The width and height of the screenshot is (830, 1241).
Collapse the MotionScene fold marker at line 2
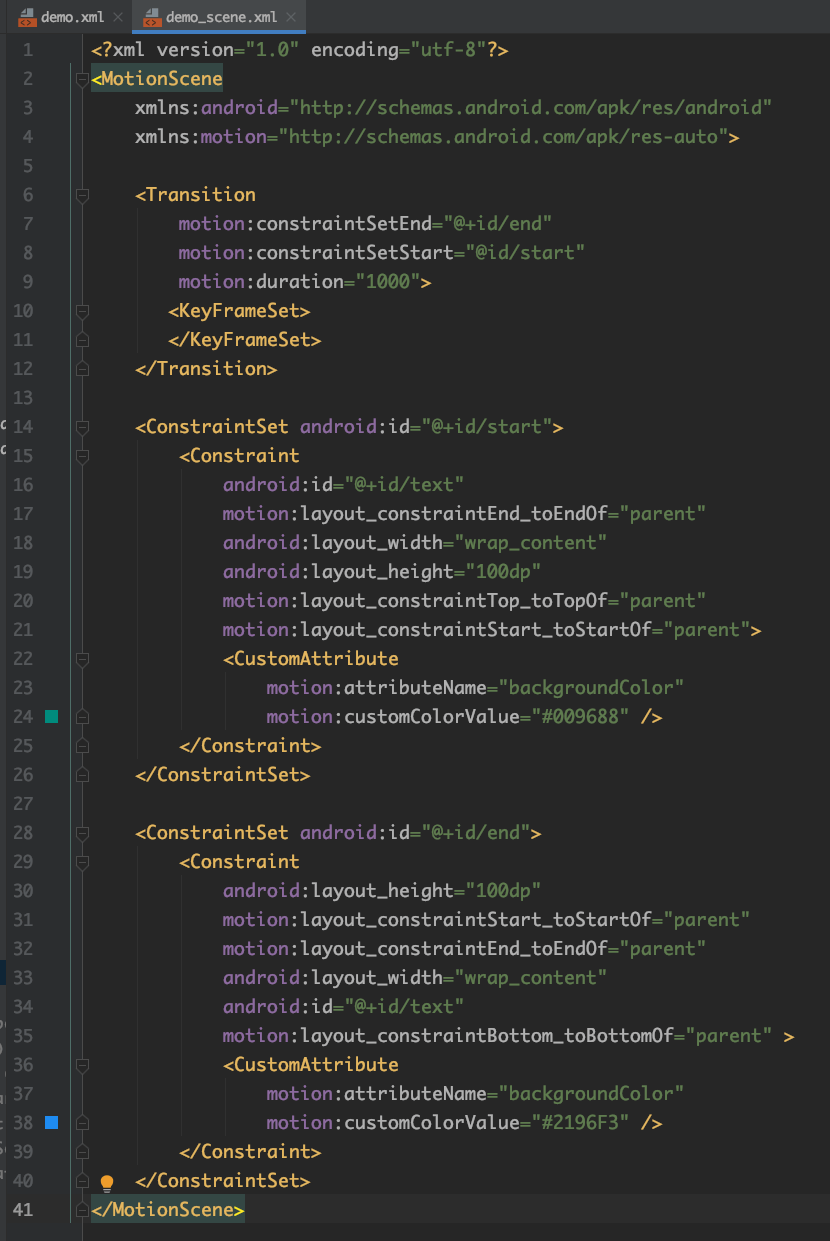[82, 78]
